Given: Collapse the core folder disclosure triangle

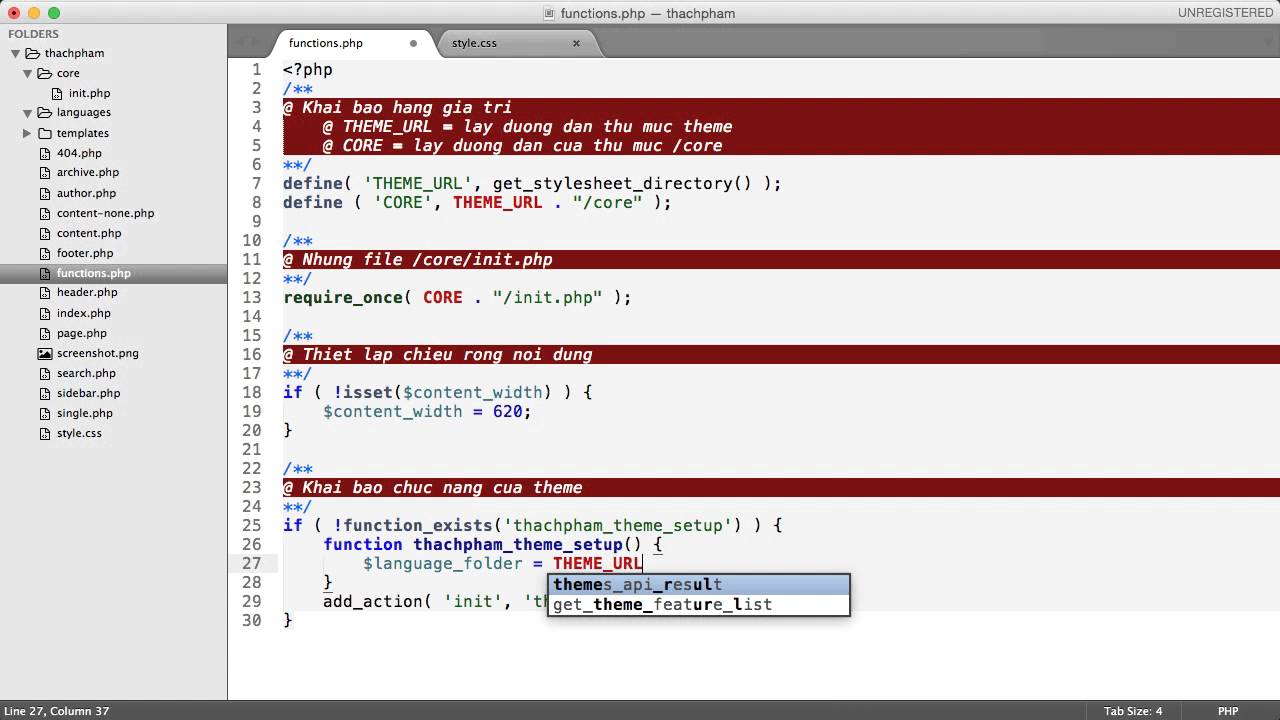Looking at the screenshot, I should coord(27,73).
